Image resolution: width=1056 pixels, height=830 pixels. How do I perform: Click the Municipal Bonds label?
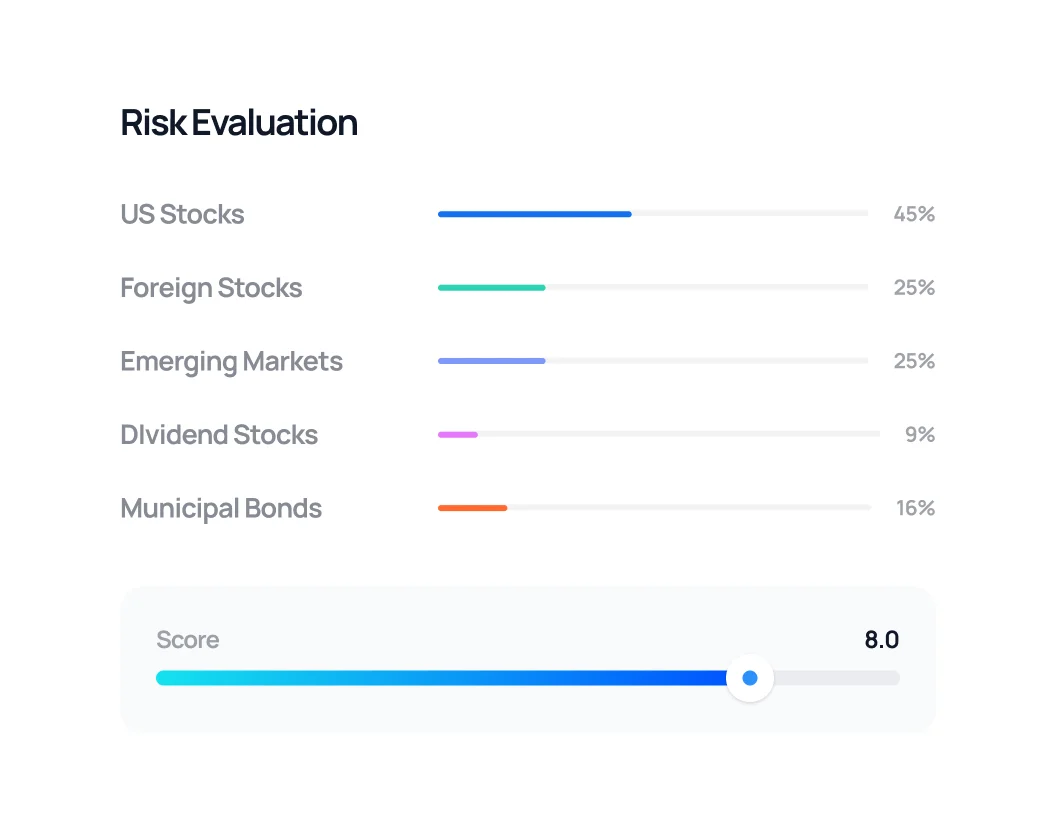tap(221, 508)
